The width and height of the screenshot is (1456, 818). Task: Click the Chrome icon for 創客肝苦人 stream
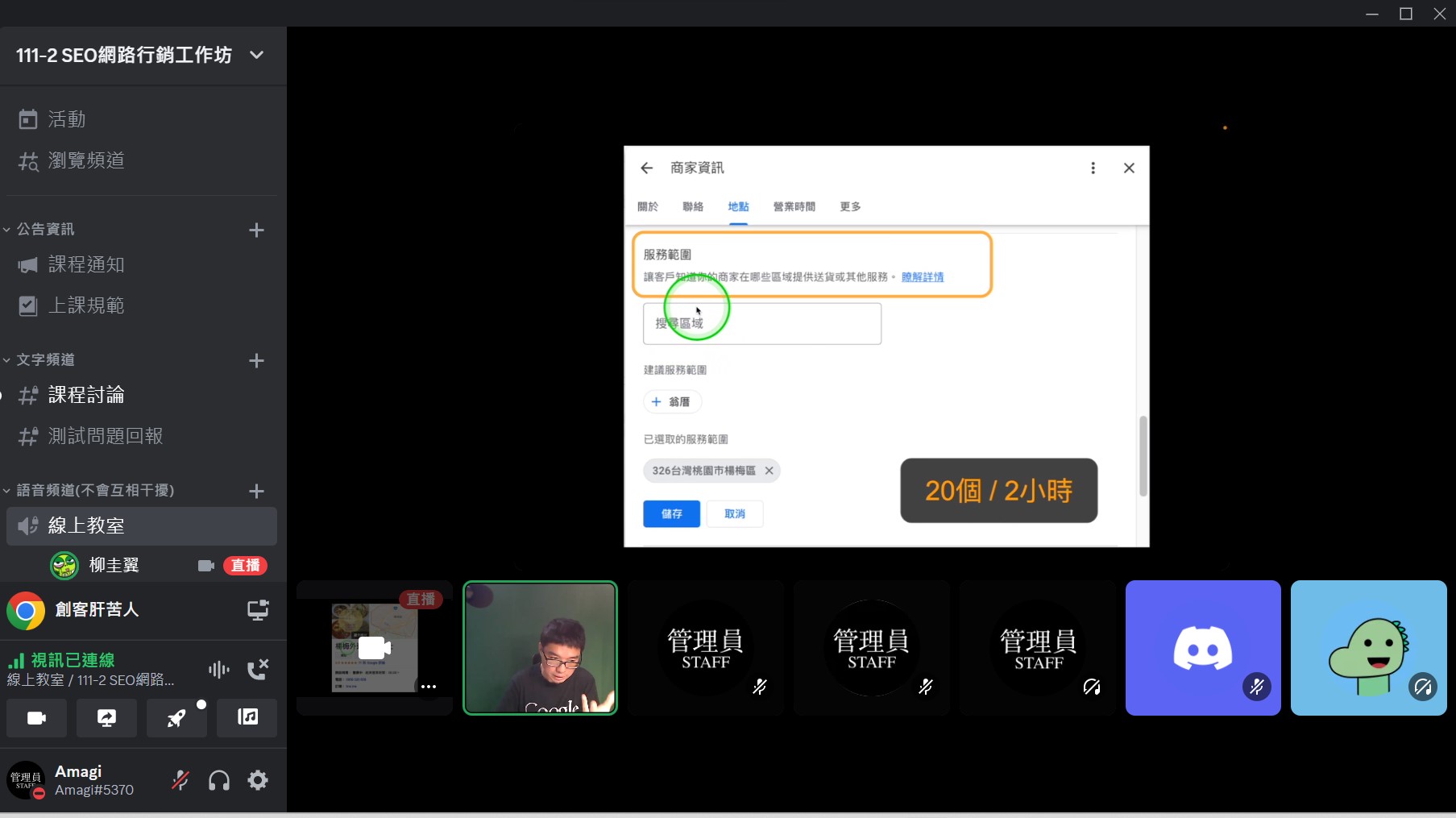(26, 612)
